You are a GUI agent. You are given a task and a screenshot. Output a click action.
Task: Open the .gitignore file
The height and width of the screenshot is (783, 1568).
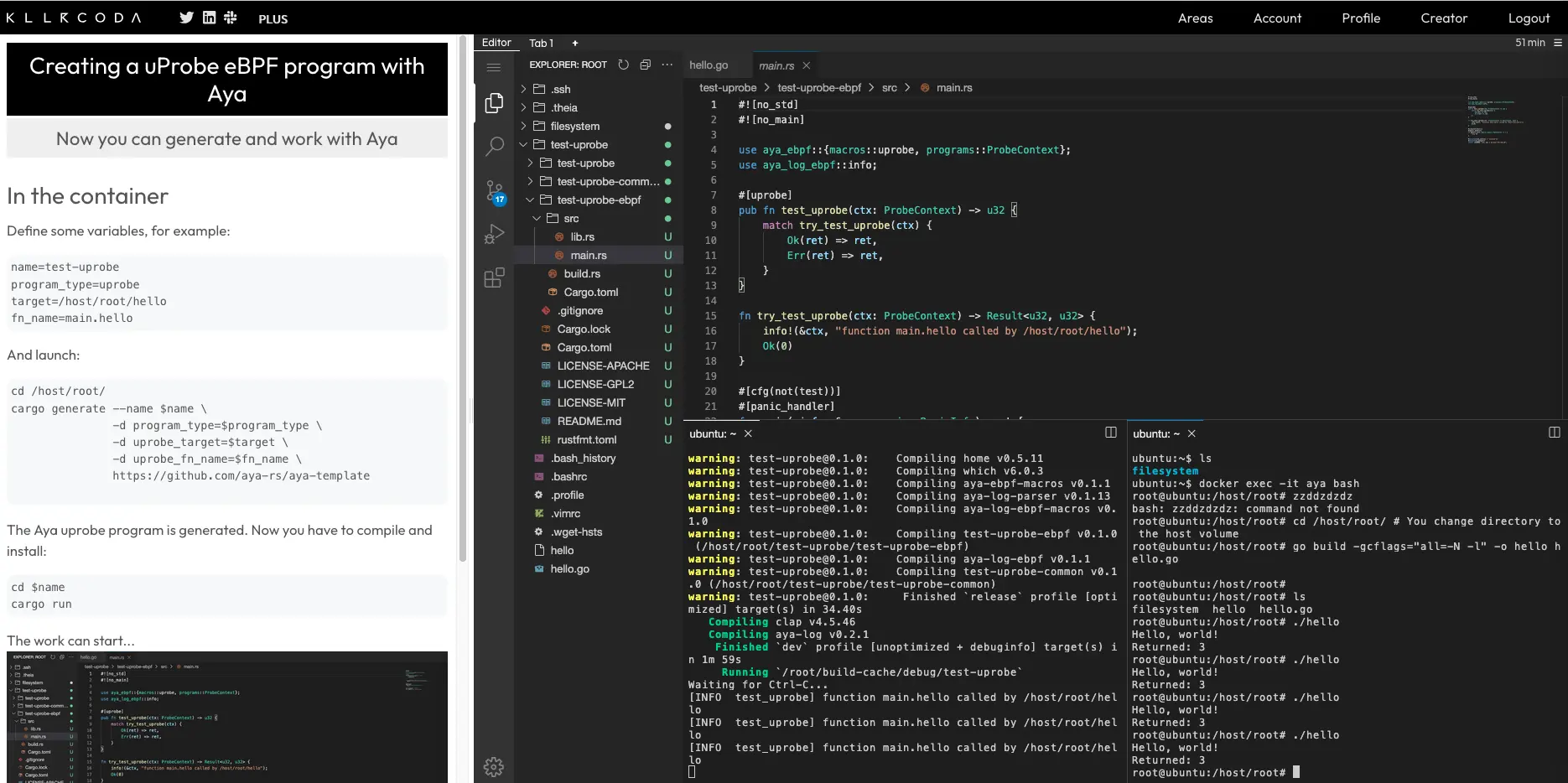(x=599, y=310)
